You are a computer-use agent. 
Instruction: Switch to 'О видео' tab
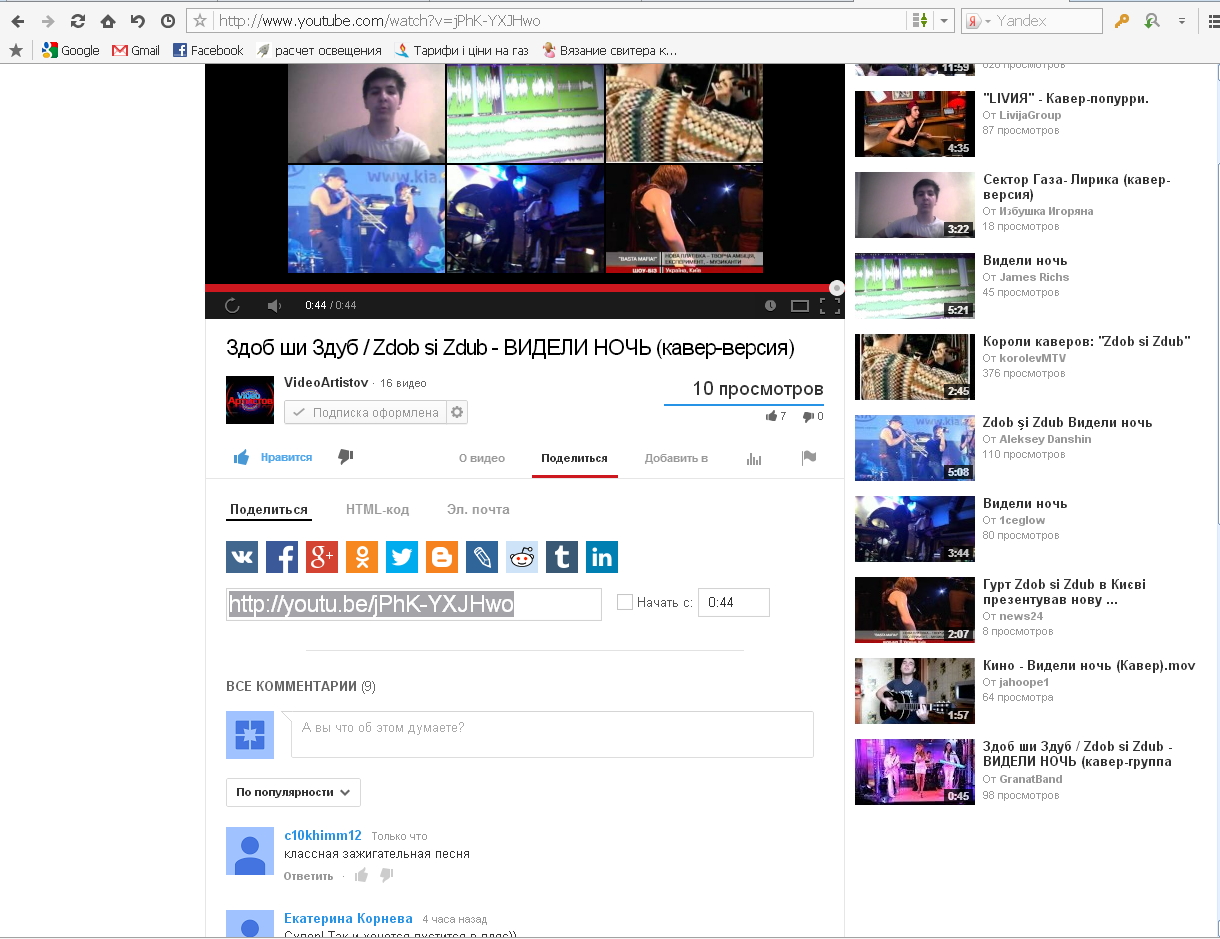pos(482,458)
